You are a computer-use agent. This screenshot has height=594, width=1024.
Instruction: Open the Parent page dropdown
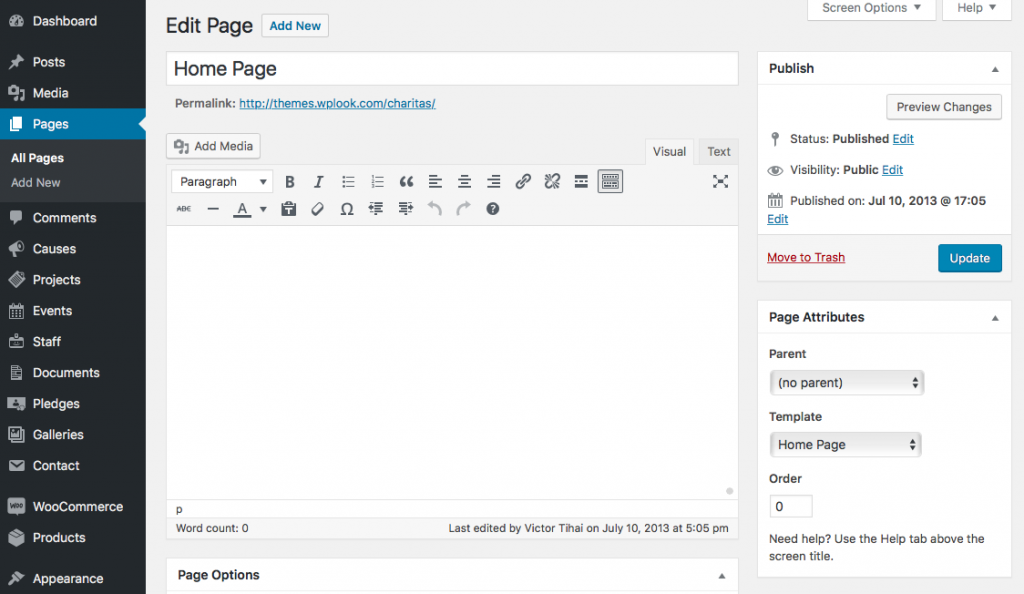point(846,382)
